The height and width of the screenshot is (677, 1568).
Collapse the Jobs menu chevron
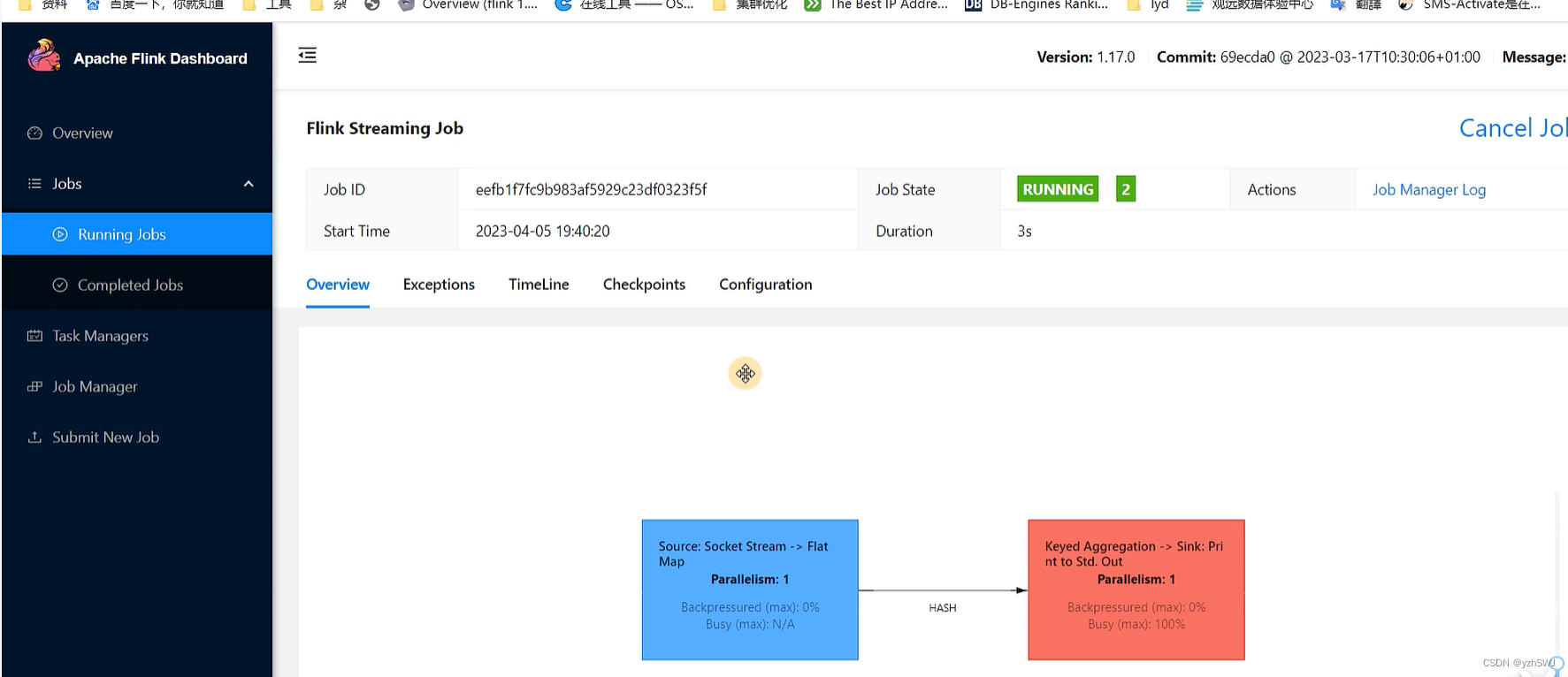click(x=249, y=184)
